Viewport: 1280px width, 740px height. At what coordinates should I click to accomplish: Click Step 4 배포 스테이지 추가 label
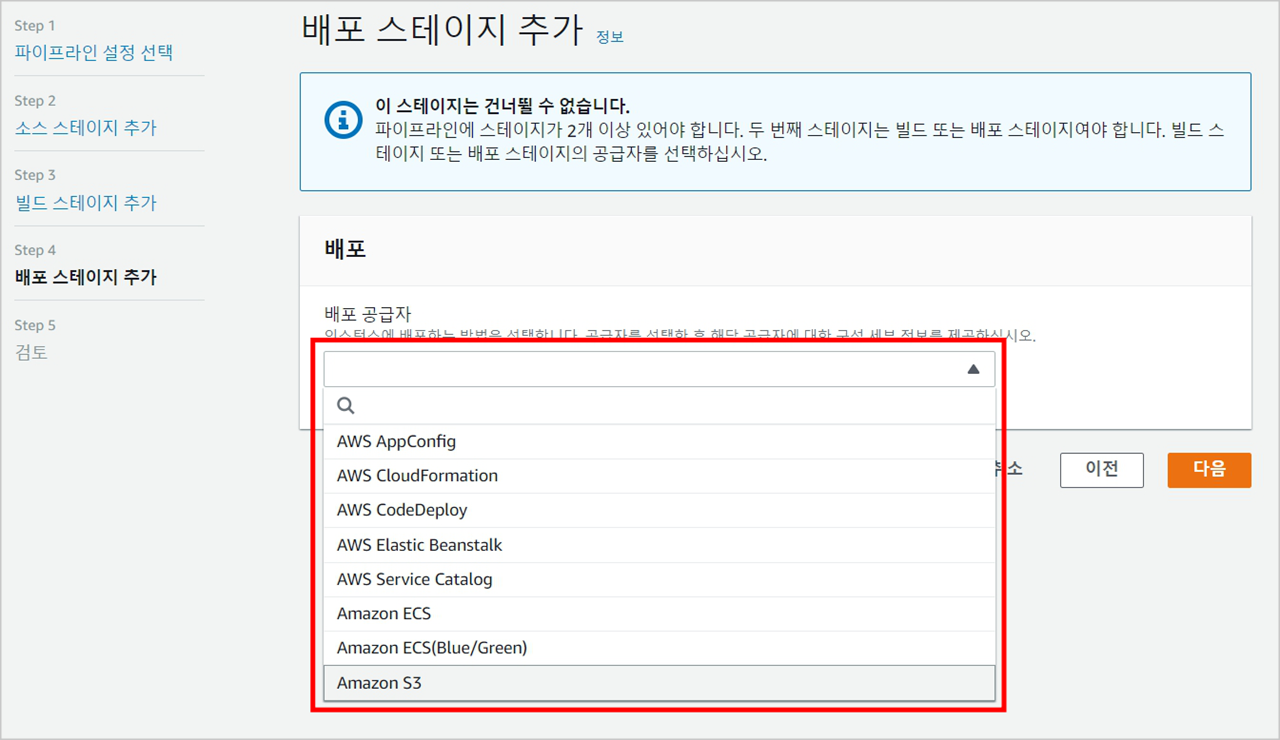click(86, 278)
